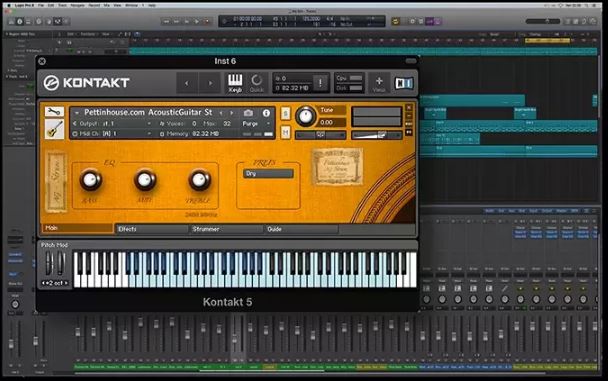Click the View plus icon in Kontakt

(x=379, y=83)
